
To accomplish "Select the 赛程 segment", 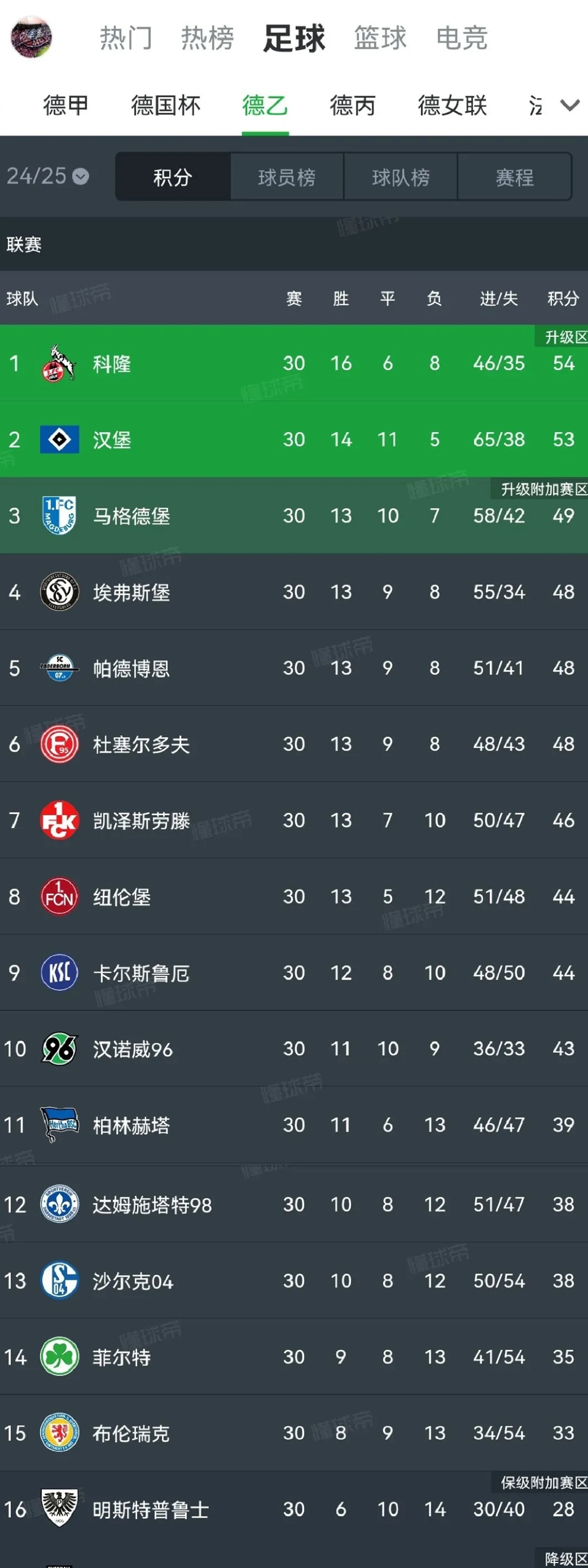I will (514, 177).
